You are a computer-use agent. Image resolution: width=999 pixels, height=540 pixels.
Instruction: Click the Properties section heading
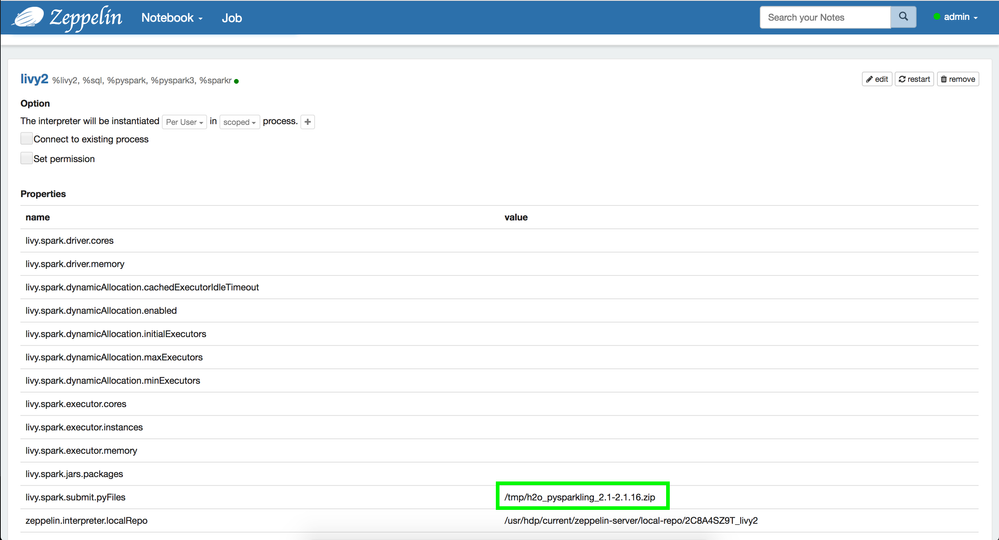(x=43, y=194)
